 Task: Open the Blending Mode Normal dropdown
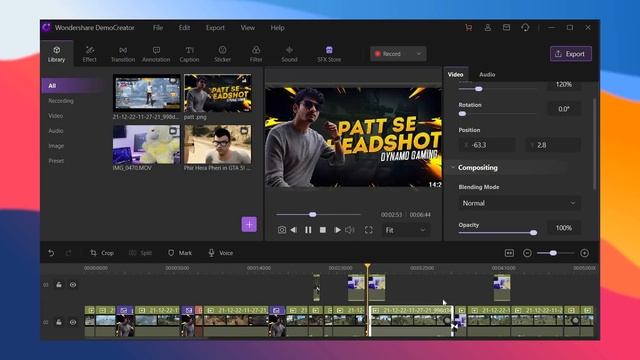click(x=519, y=203)
